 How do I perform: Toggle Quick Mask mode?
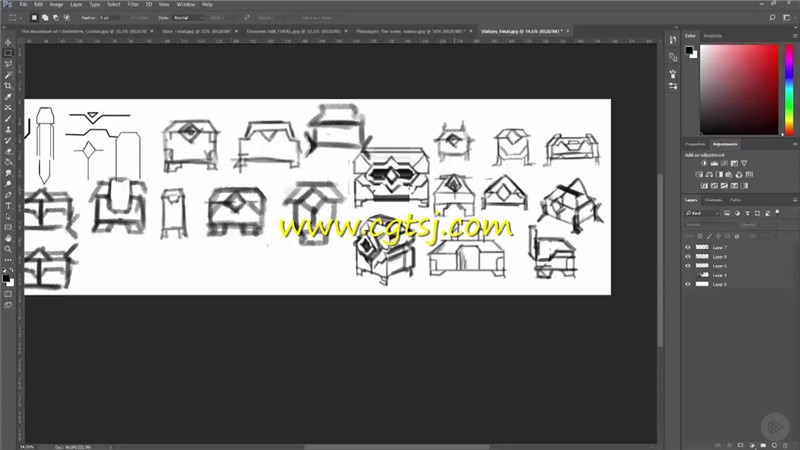click(8, 294)
